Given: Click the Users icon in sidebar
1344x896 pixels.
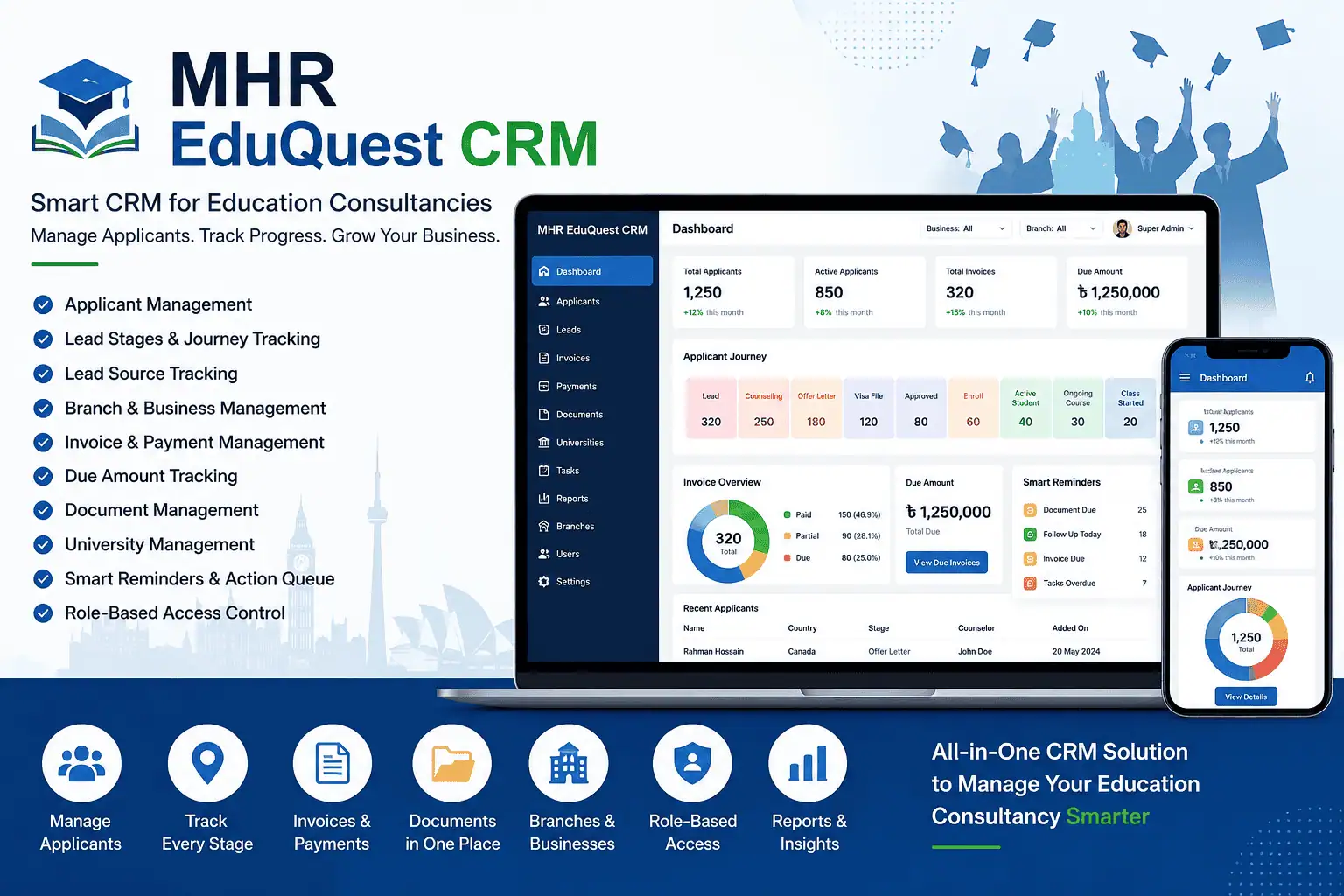Looking at the screenshot, I should coord(544,554).
